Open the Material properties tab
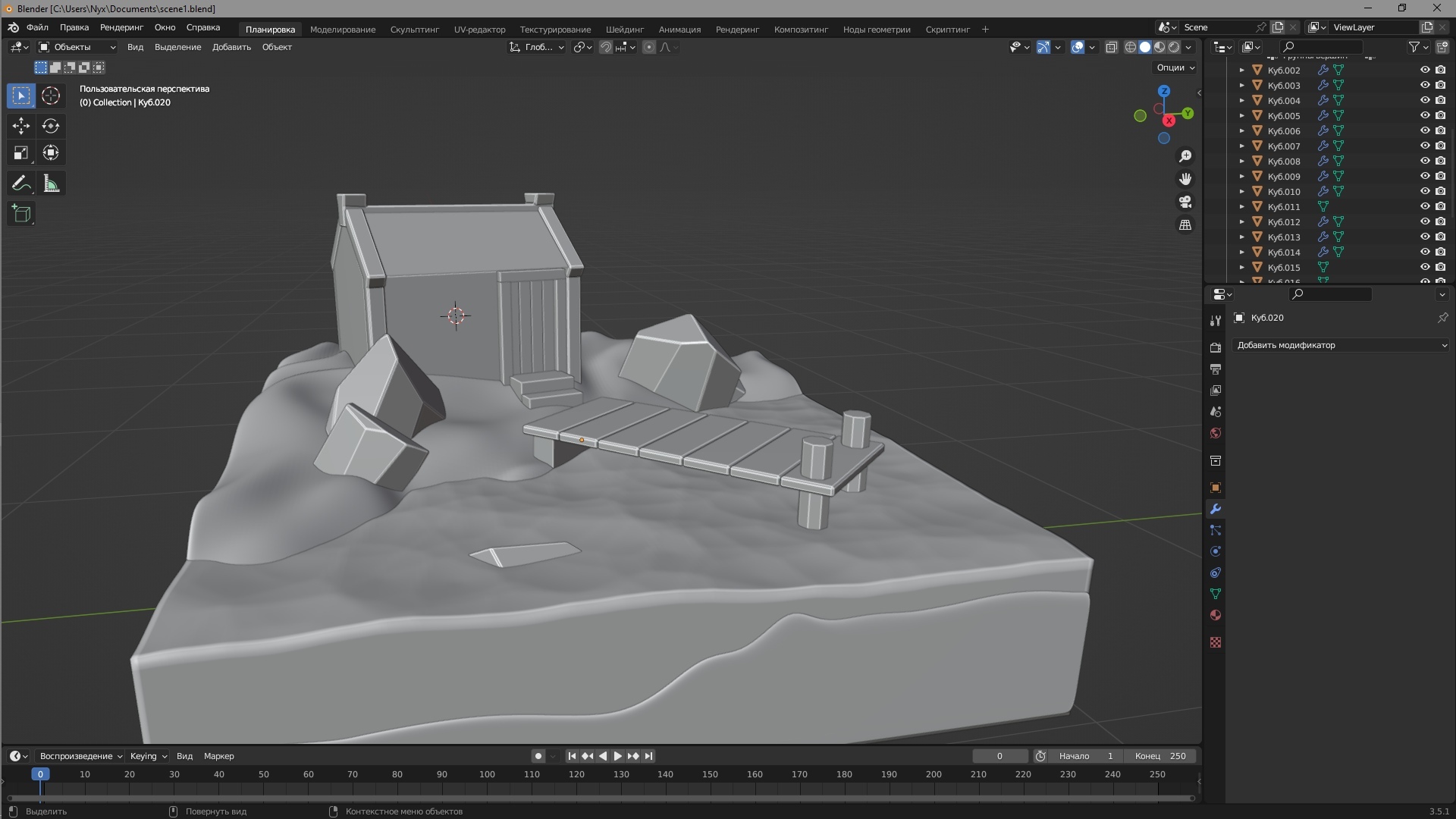Image resolution: width=1456 pixels, height=819 pixels. coord(1216,615)
